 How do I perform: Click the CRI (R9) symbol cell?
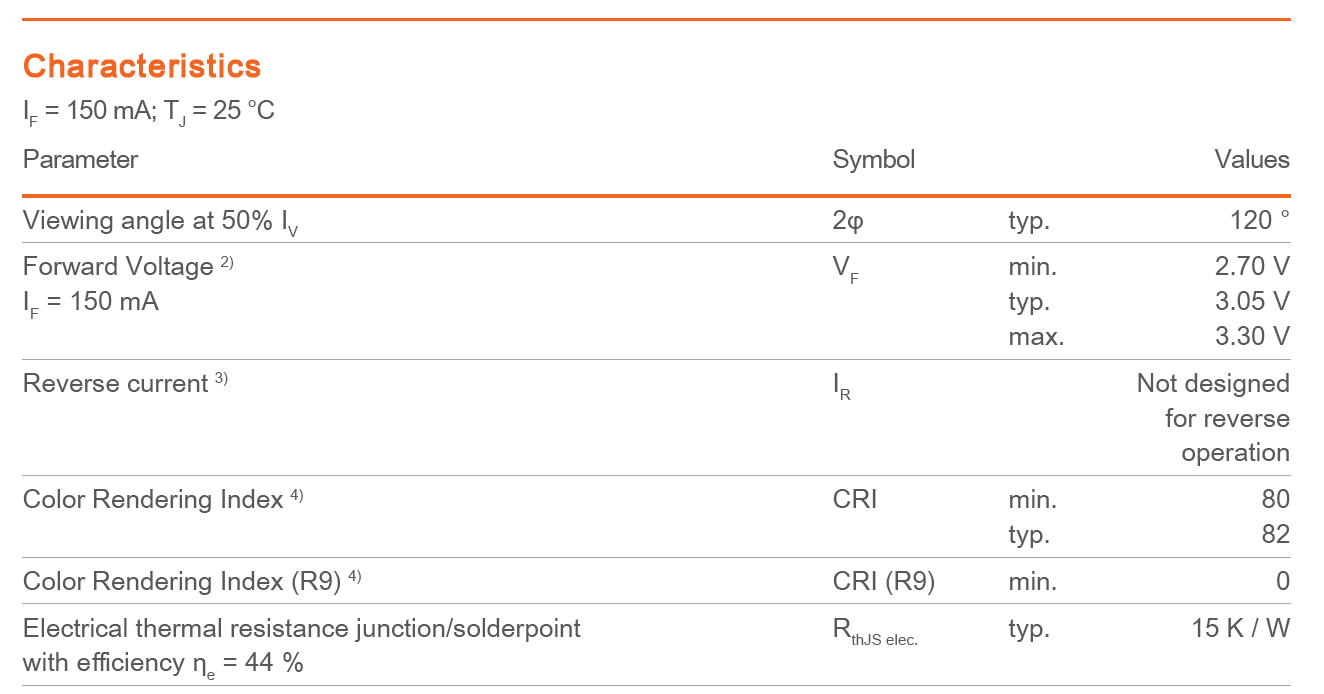tap(884, 582)
